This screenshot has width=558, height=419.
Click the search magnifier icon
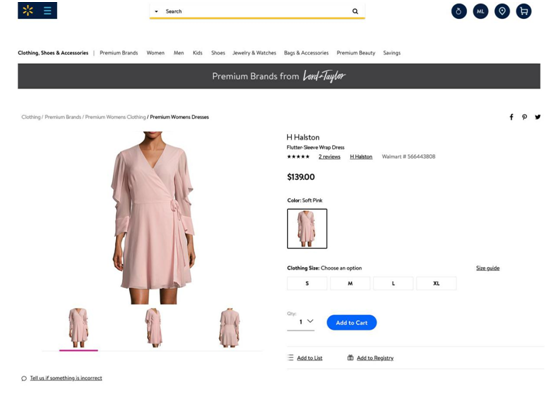pyautogui.click(x=355, y=11)
